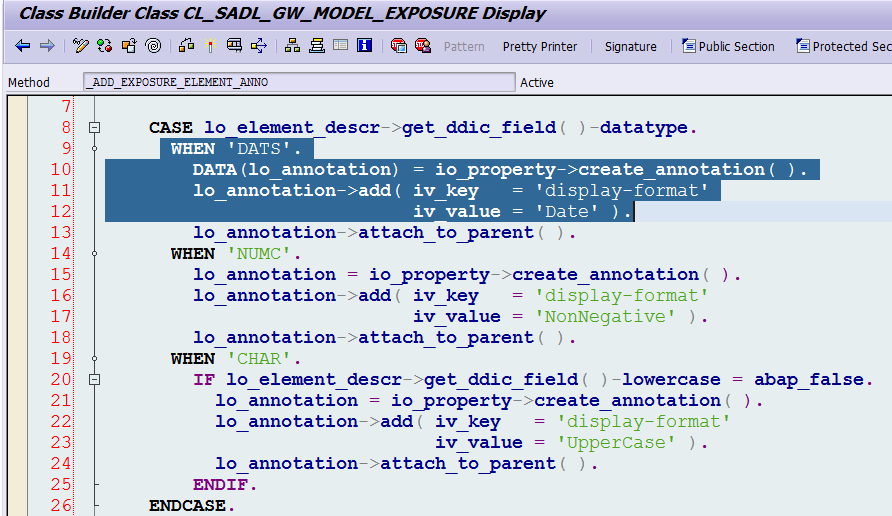Click the Pretty Printer button
Image resolution: width=892 pixels, height=516 pixels.
coord(540,47)
